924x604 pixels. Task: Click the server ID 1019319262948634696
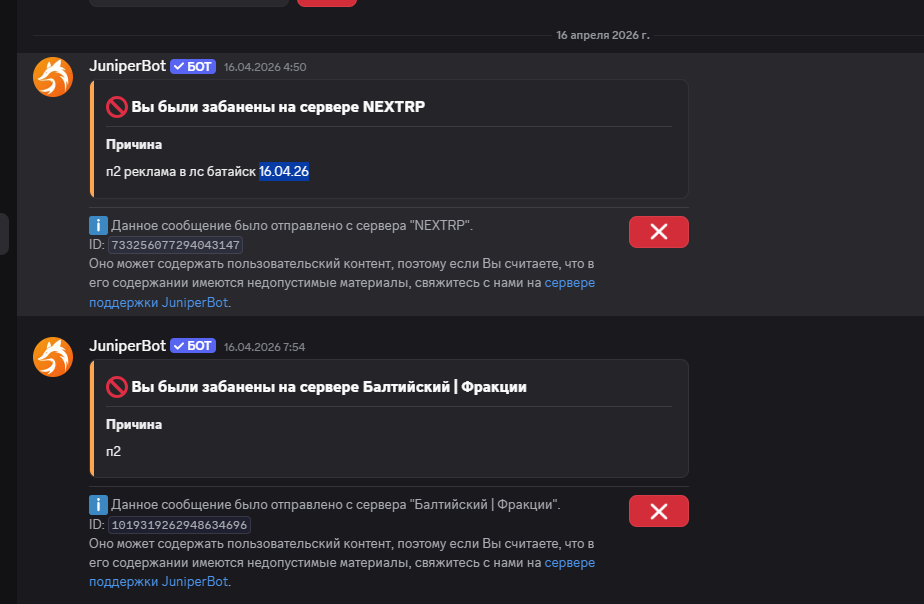[x=179, y=524]
